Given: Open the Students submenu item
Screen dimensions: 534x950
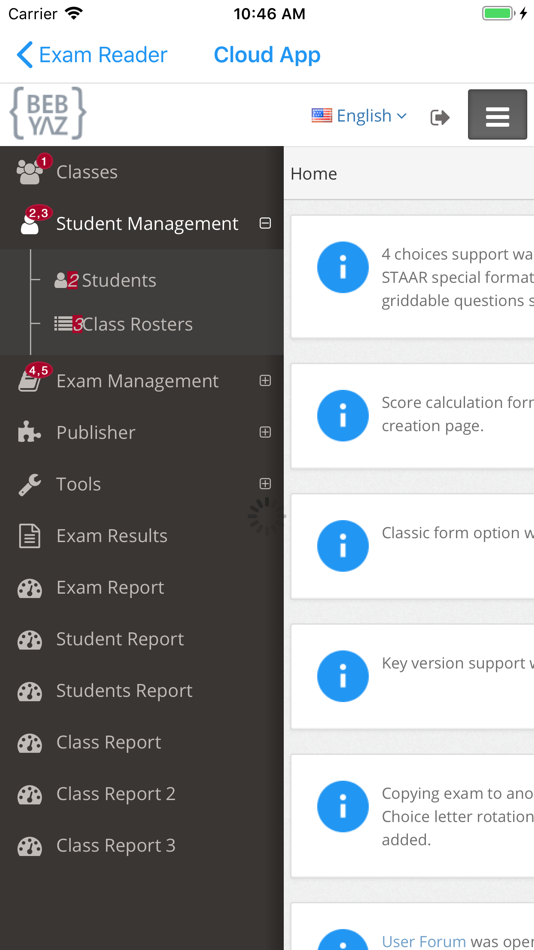Looking at the screenshot, I should coord(119,281).
